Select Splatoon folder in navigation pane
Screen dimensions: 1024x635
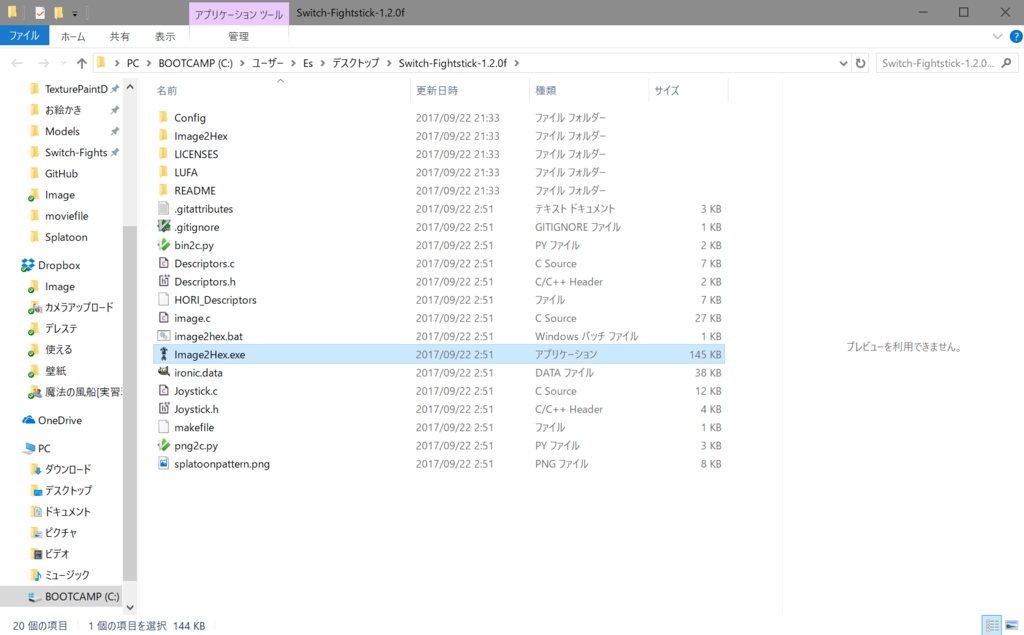coord(66,237)
